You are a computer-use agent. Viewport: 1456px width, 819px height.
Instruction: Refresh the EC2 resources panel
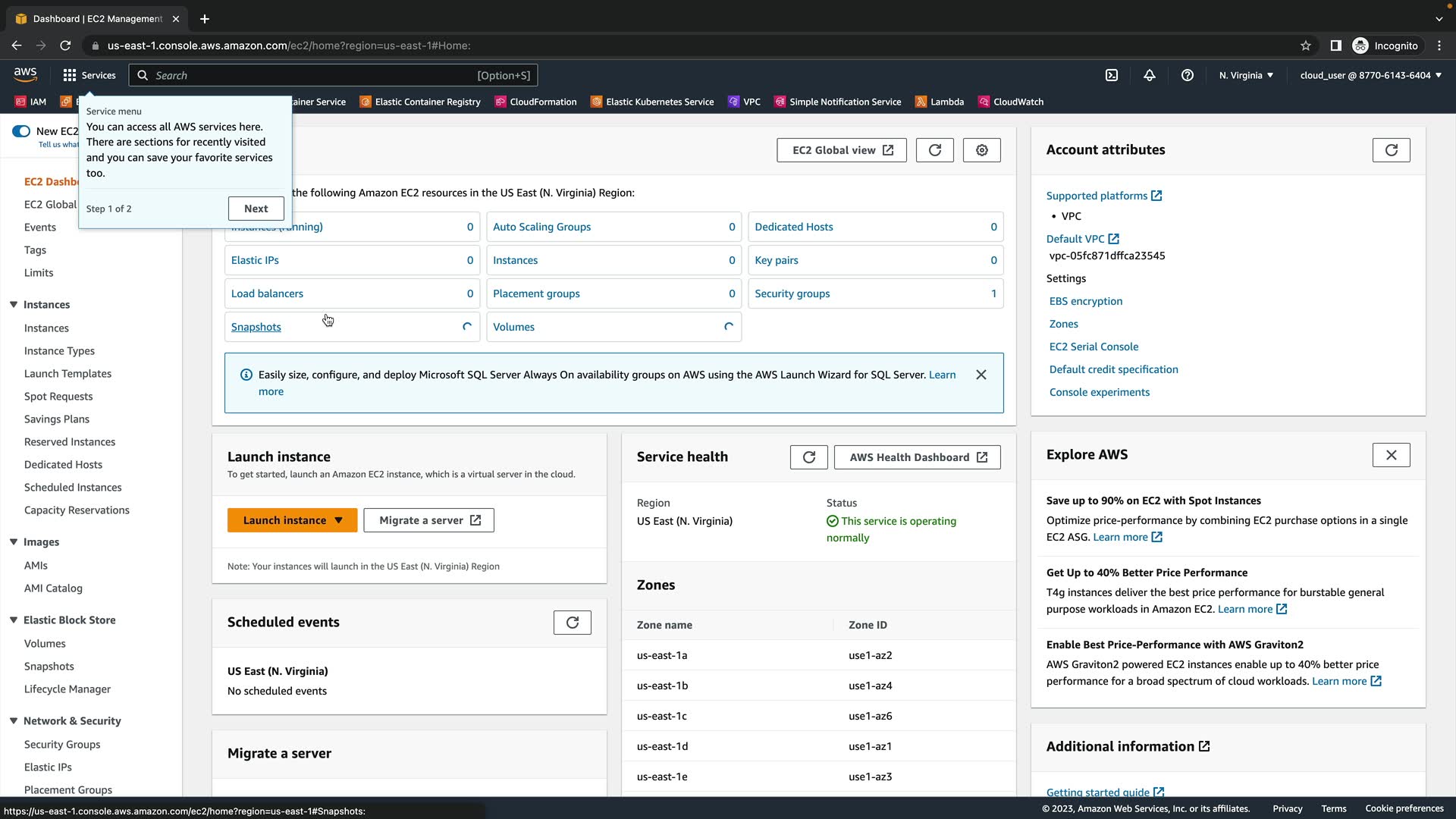934,150
